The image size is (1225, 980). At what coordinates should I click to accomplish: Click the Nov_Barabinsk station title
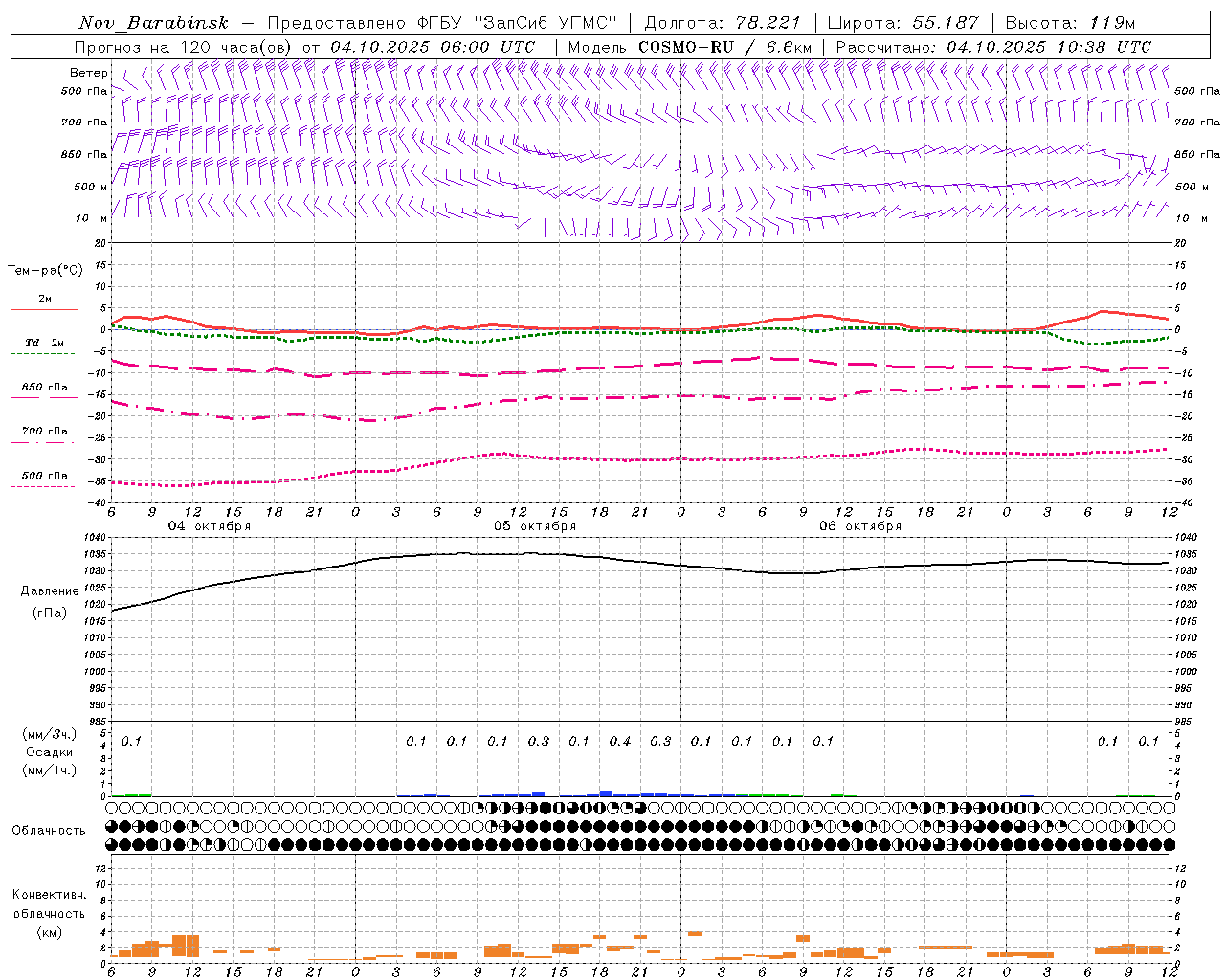coord(153,23)
